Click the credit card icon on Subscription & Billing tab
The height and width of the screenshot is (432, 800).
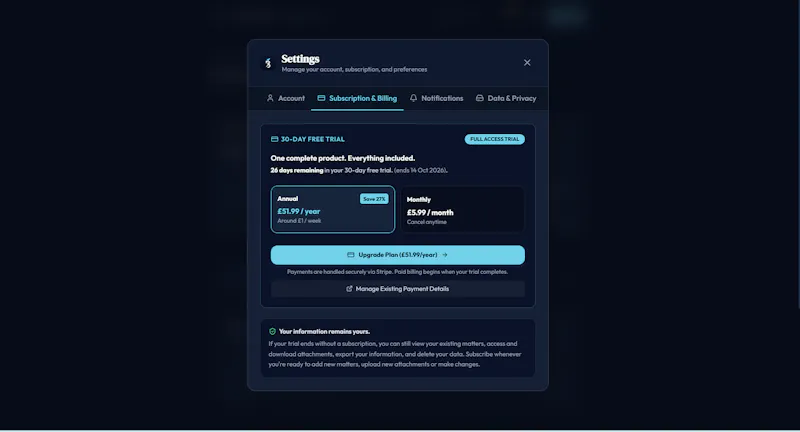tap(321, 98)
